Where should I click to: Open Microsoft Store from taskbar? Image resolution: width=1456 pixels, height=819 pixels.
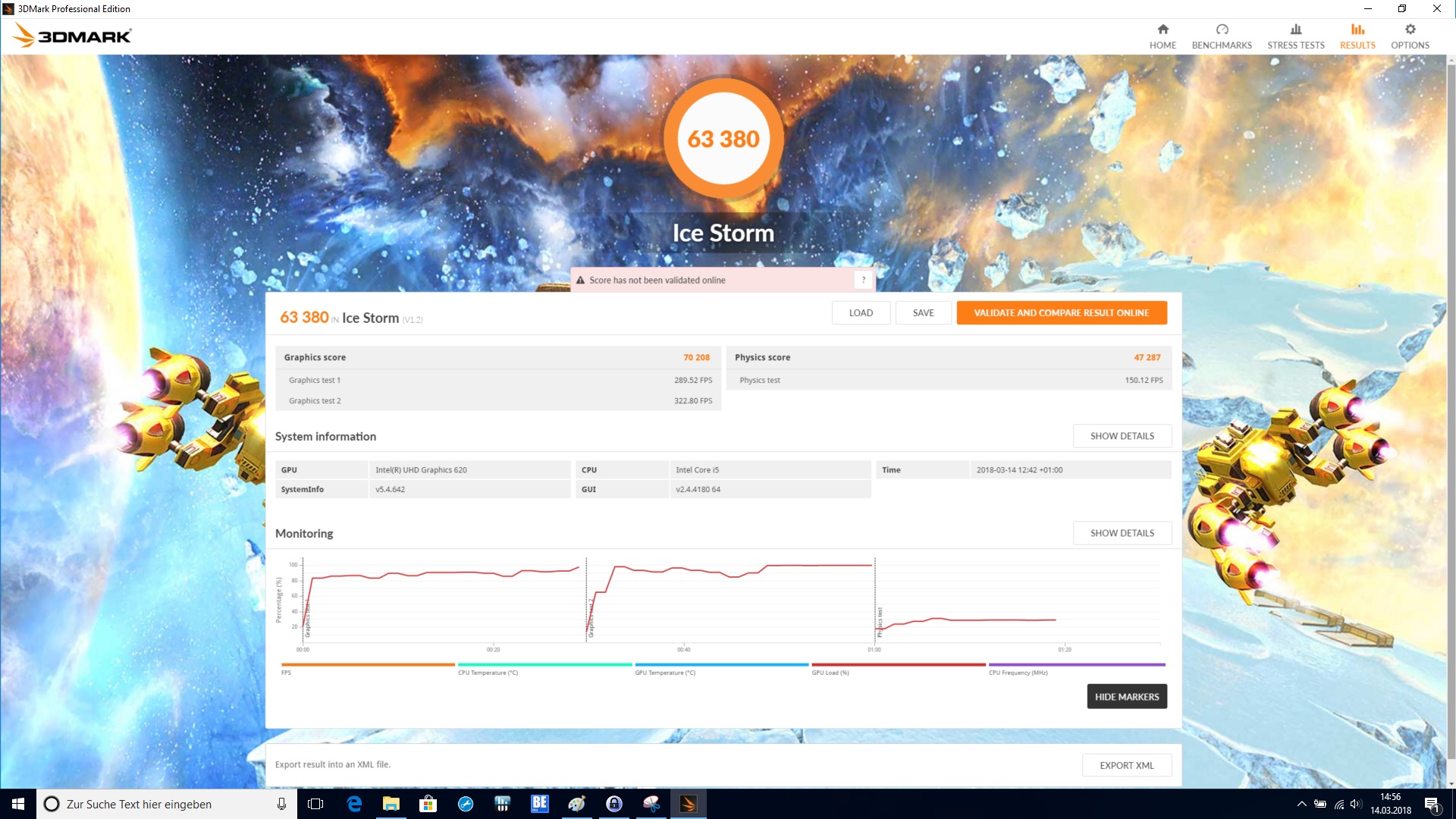pos(428,804)
